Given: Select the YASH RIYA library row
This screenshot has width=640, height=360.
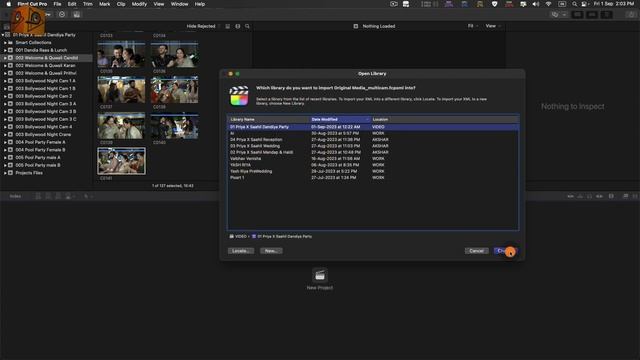Looking at the screenshot, I should 373,165.
